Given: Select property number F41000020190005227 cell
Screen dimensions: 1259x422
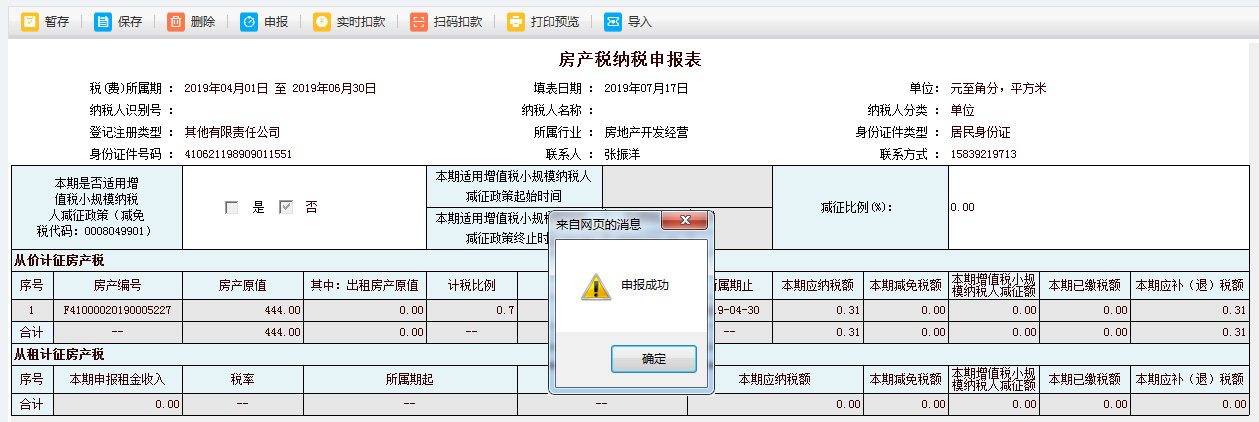Looking at the screenshot, I should pos(118,311).
